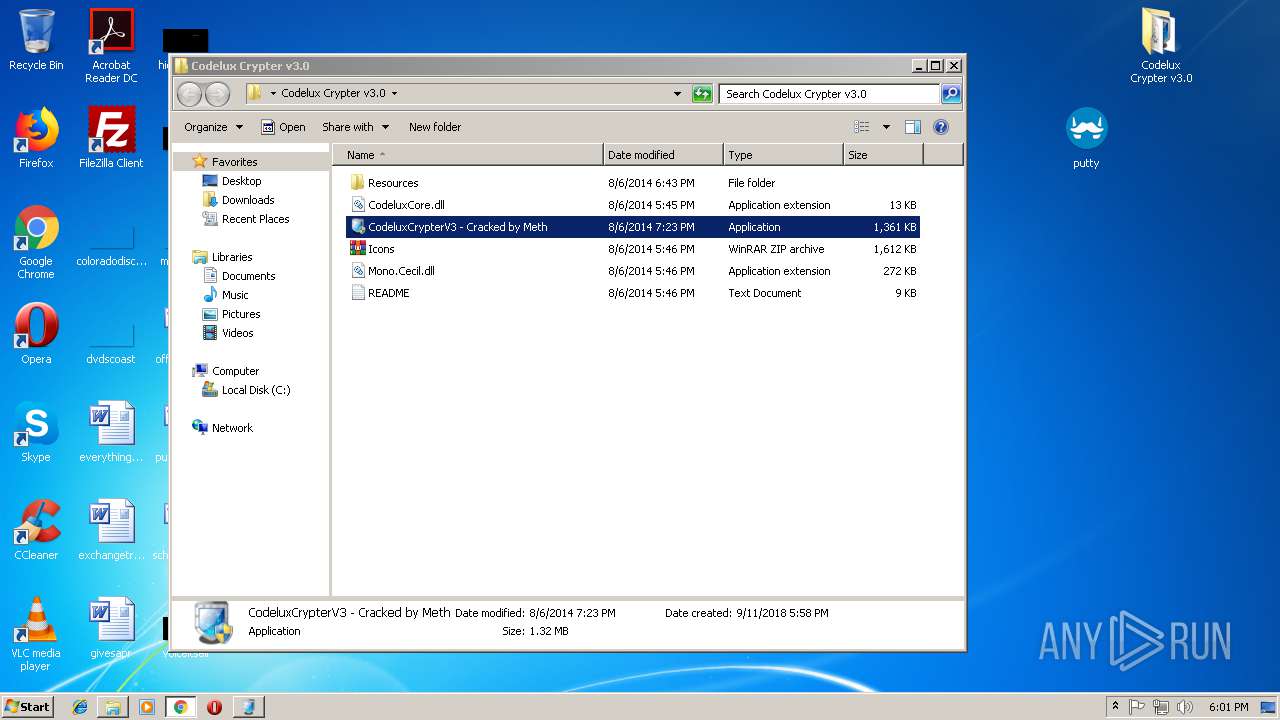Sort by Date modified column header
The width and height of the screenshot is (1280, 720).
pyautogui.click(x=664, y=155)
